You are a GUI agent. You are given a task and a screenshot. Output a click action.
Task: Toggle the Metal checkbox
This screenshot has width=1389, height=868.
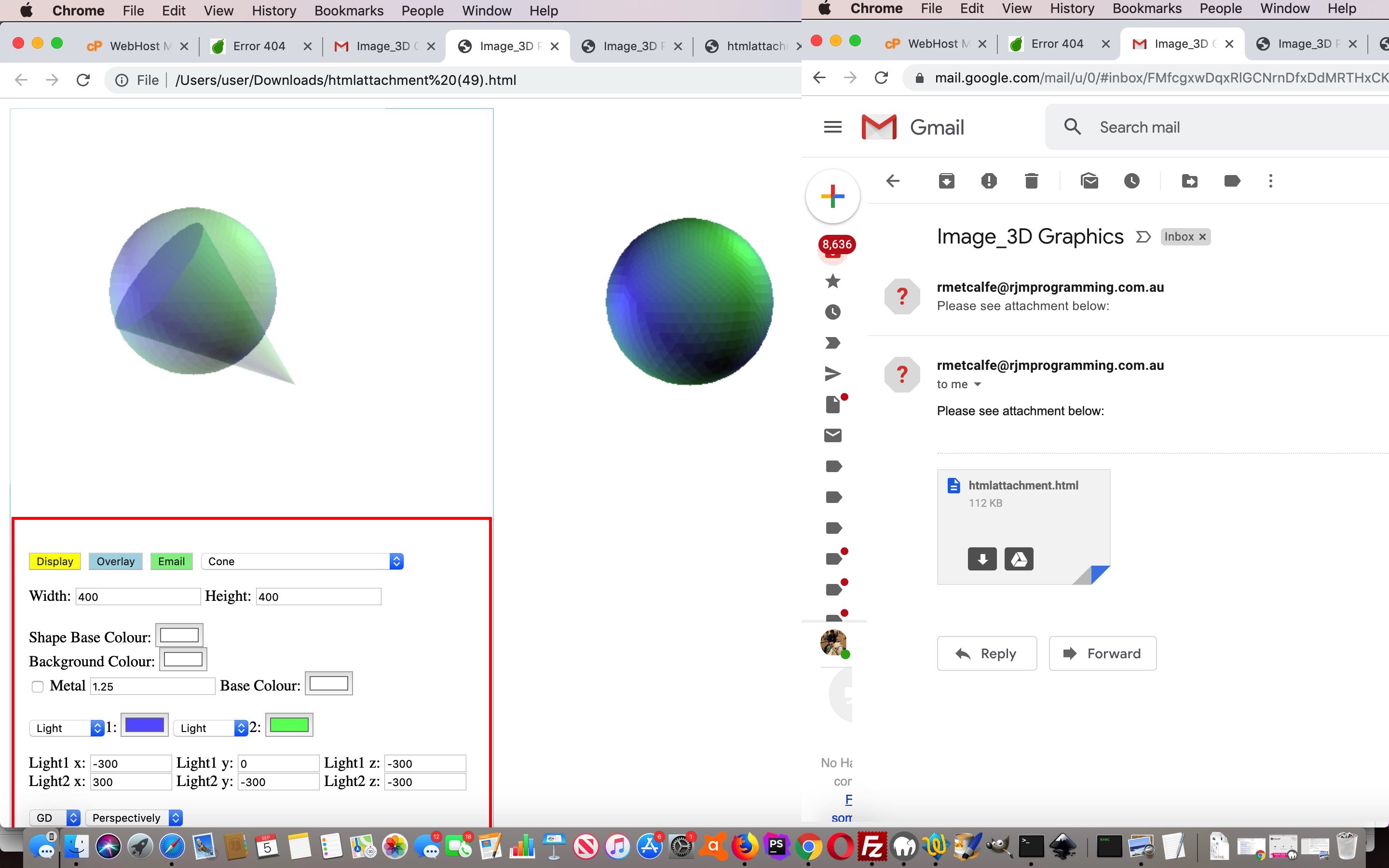pyautogui.click(x=38, y=687)
